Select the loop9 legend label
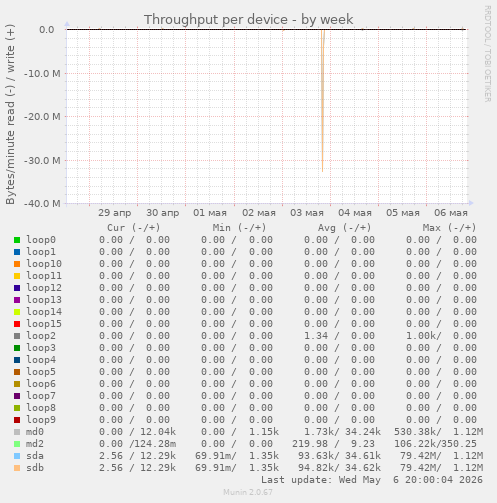 pos(41,420)
